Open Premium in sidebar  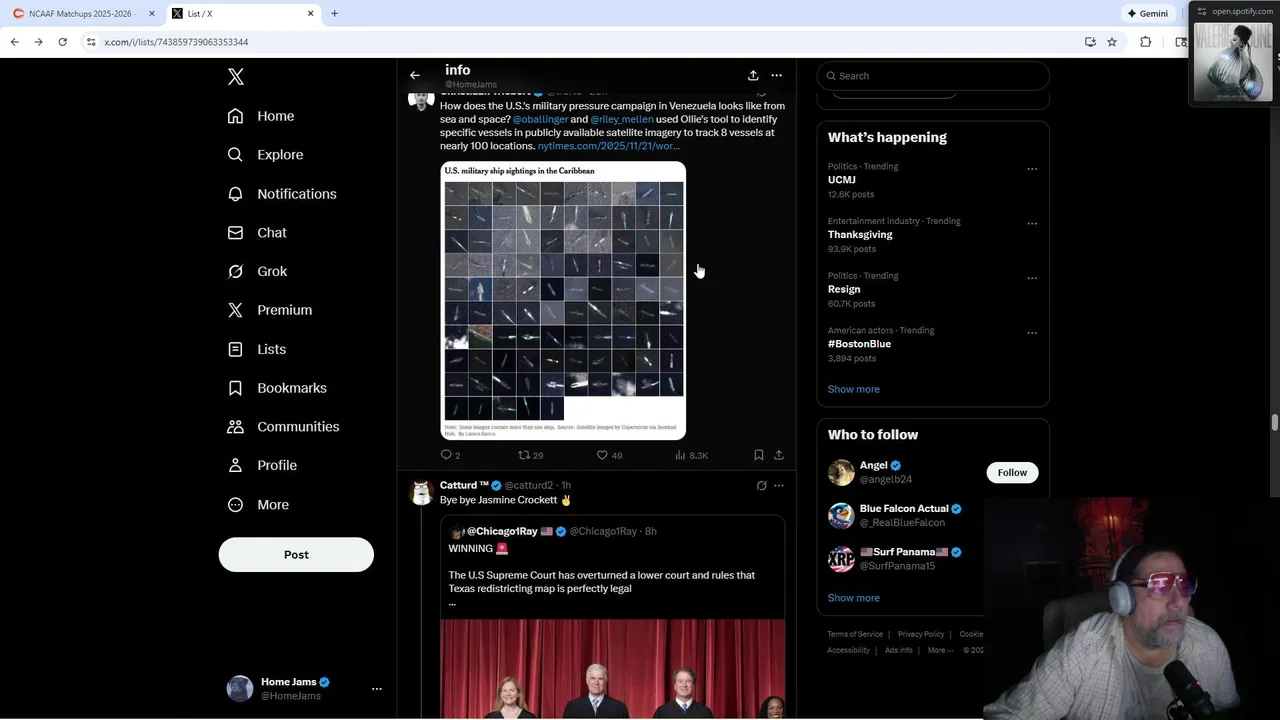[270, 310]
